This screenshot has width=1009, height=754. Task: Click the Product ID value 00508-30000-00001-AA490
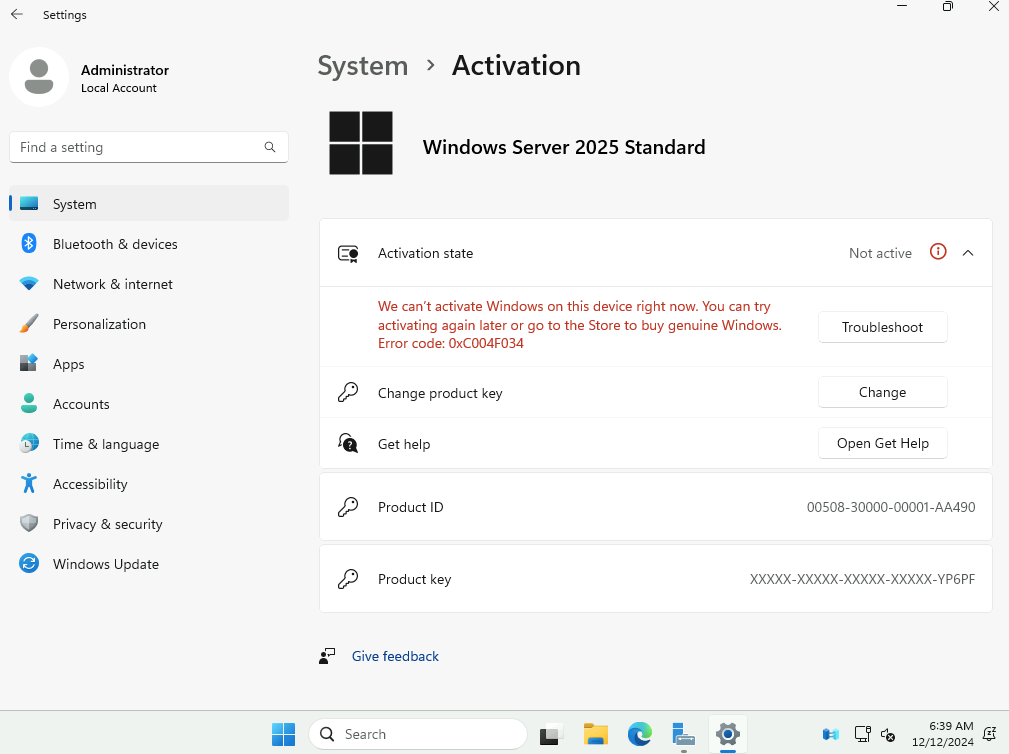891,507
